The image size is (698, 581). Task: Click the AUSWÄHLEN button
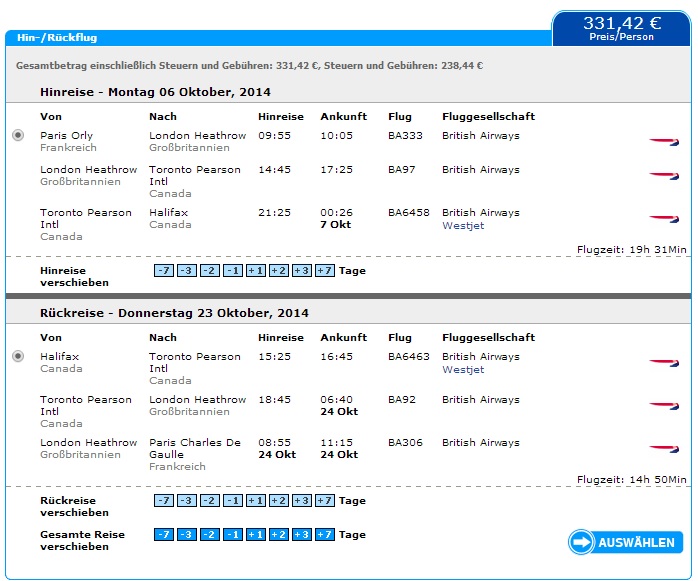coord(625,542)
